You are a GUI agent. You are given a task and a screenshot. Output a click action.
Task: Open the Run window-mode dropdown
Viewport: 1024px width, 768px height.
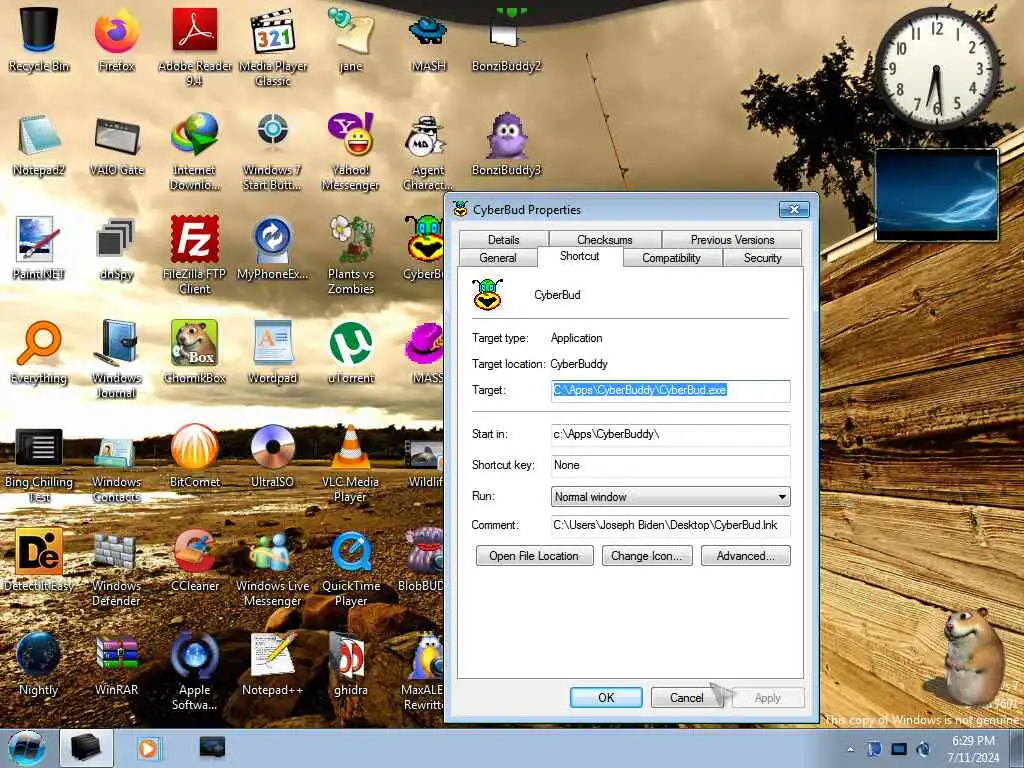[671, 496]
